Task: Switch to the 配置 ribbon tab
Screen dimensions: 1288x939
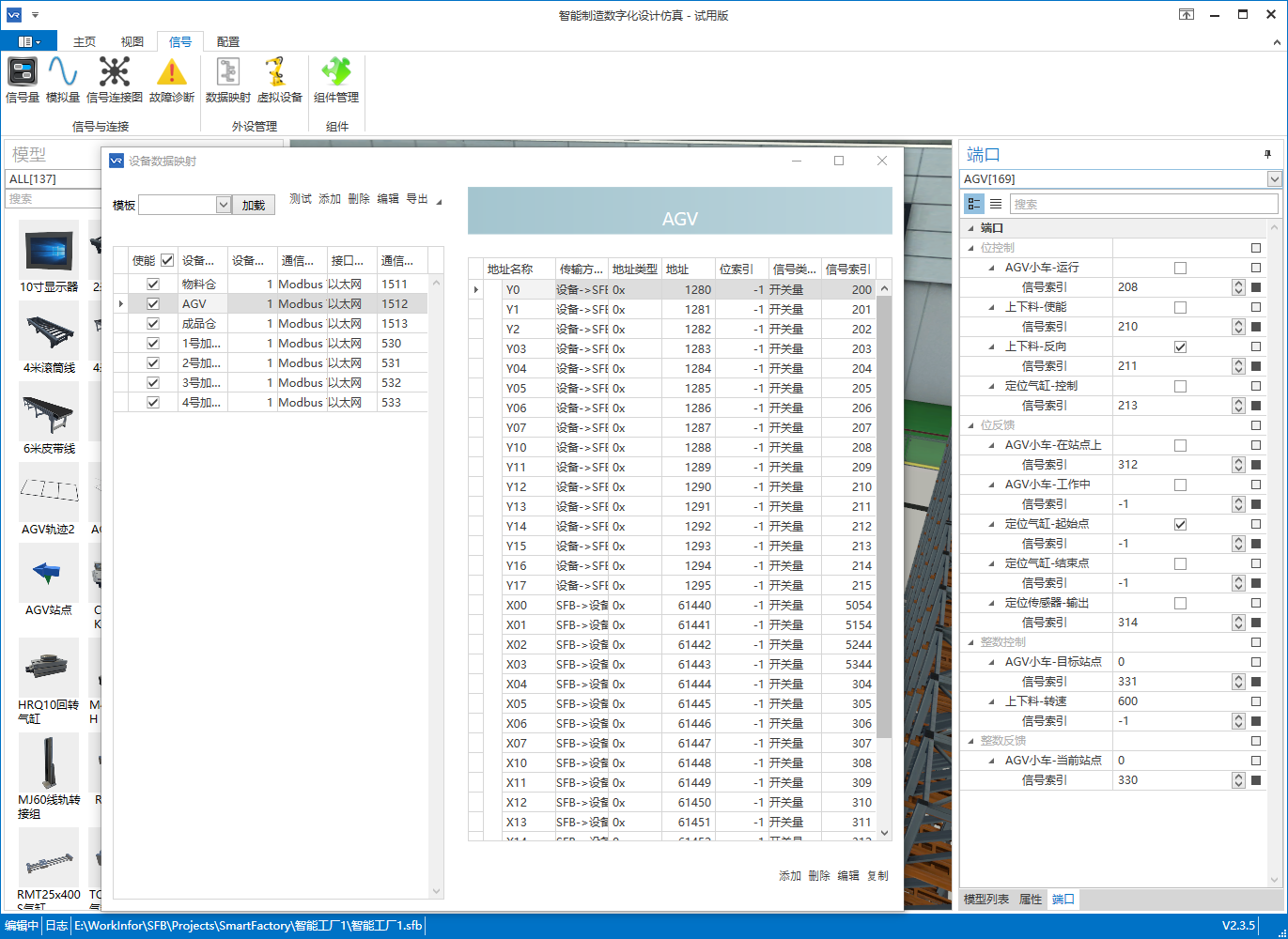Action: (x=227, y=41)
